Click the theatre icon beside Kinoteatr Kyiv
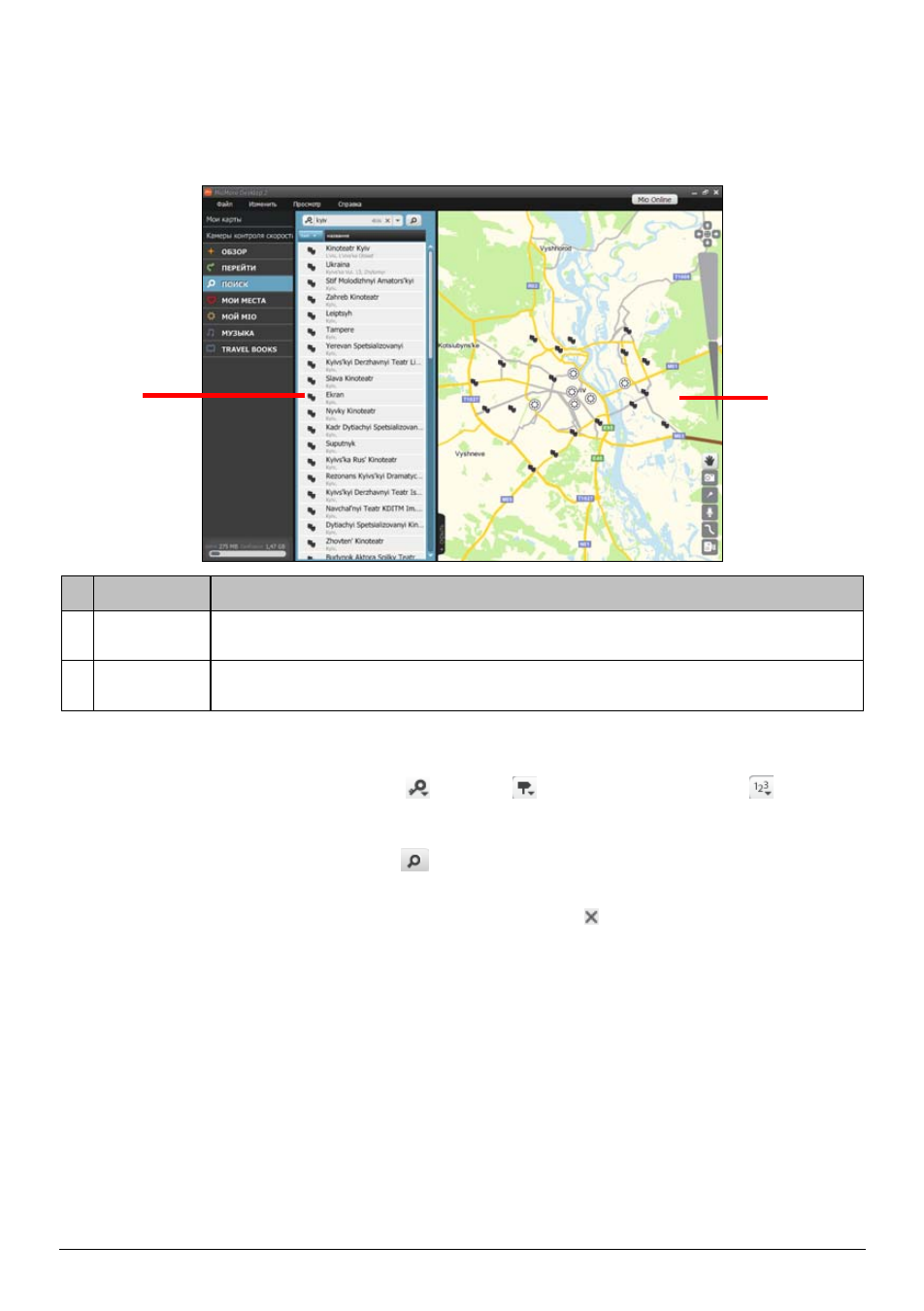 click(312, 250)
